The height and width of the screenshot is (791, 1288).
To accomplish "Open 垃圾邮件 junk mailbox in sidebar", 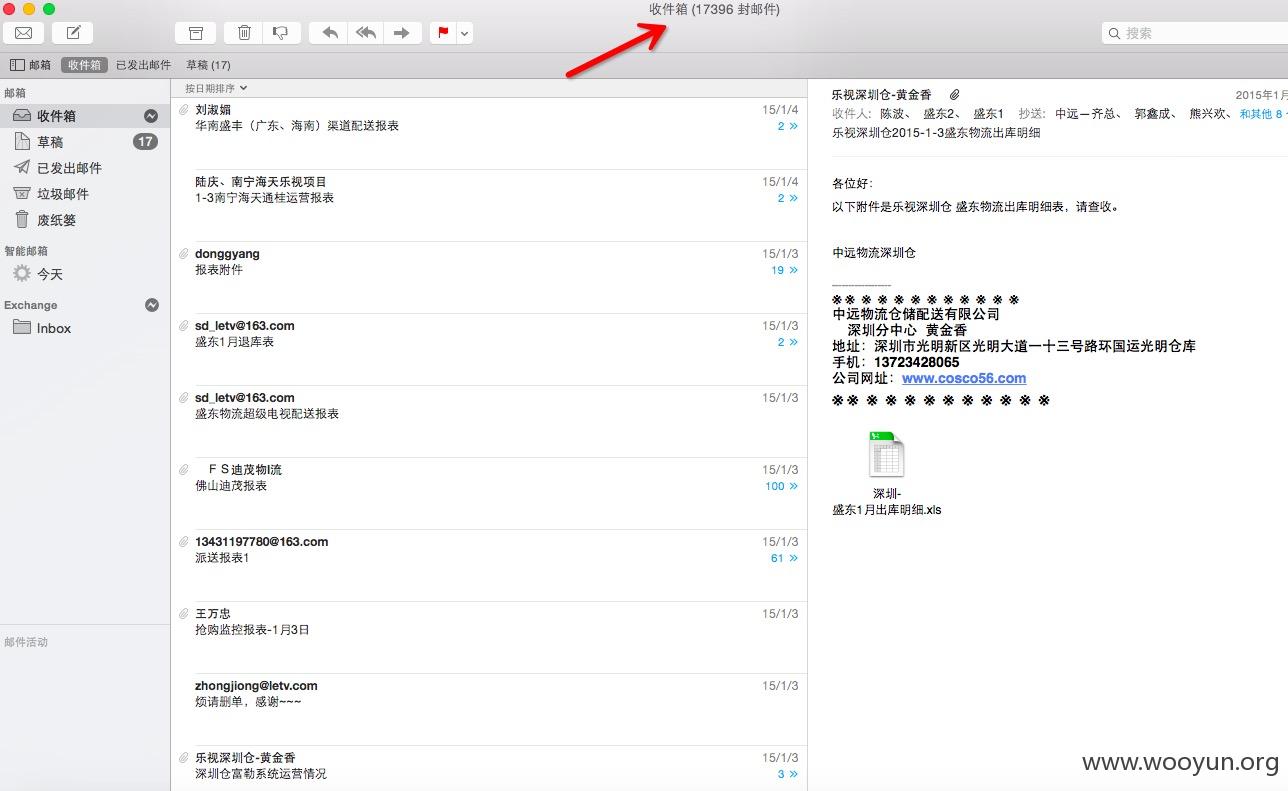I will tap(85, 194).
